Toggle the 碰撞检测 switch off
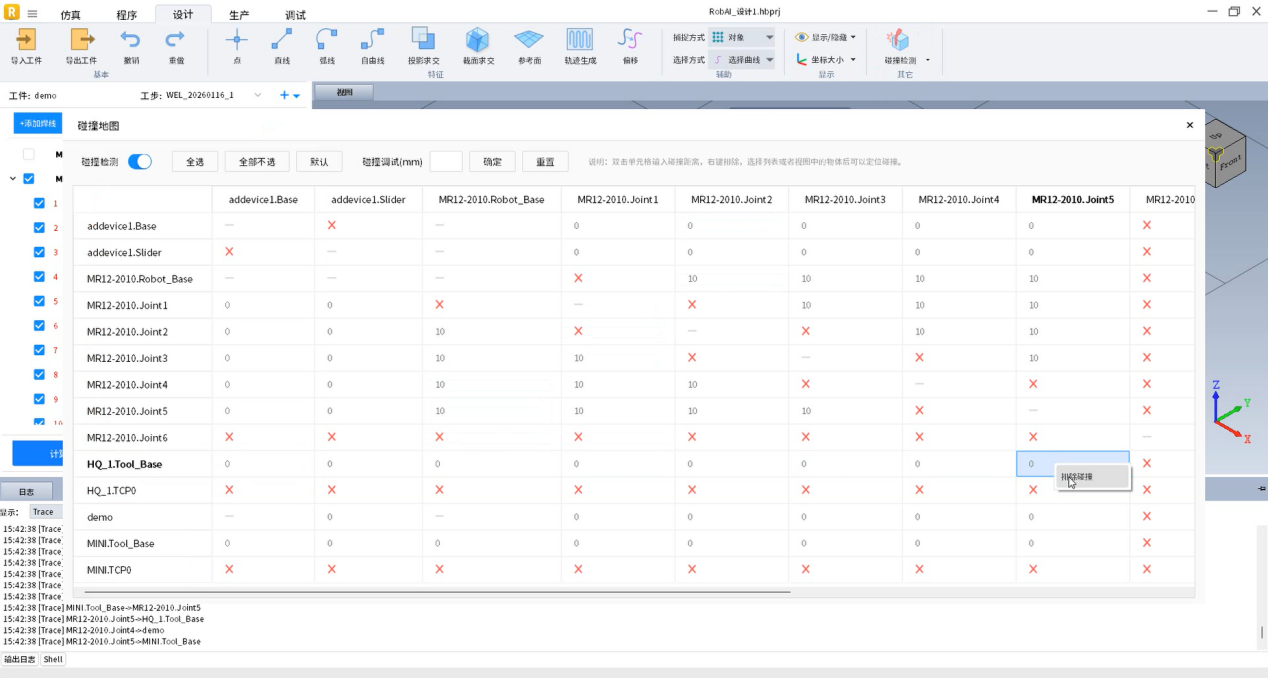 (x=140, y=162)
